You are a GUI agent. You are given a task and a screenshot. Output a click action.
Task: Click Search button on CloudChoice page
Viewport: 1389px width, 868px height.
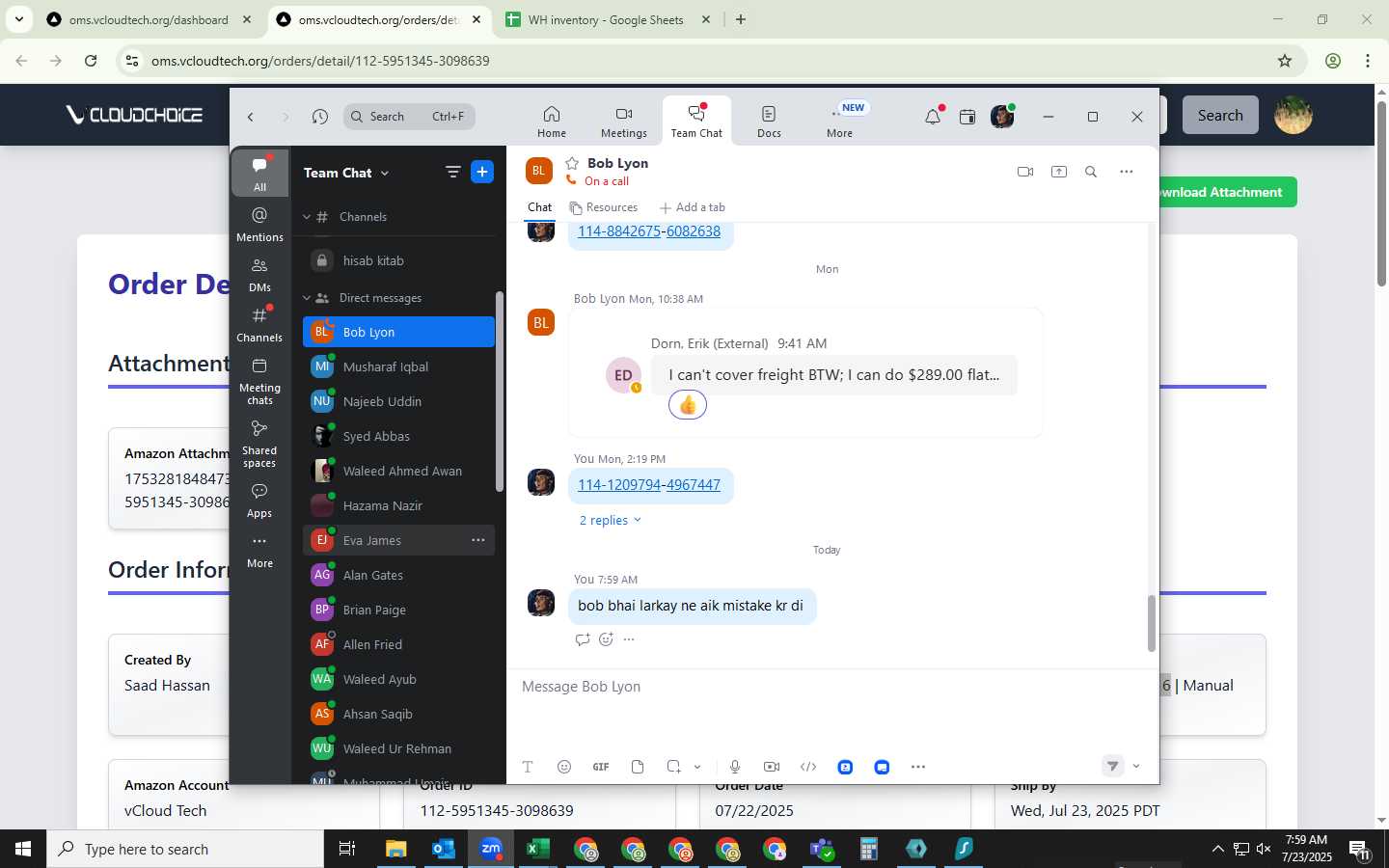[x=1220, y=115]
